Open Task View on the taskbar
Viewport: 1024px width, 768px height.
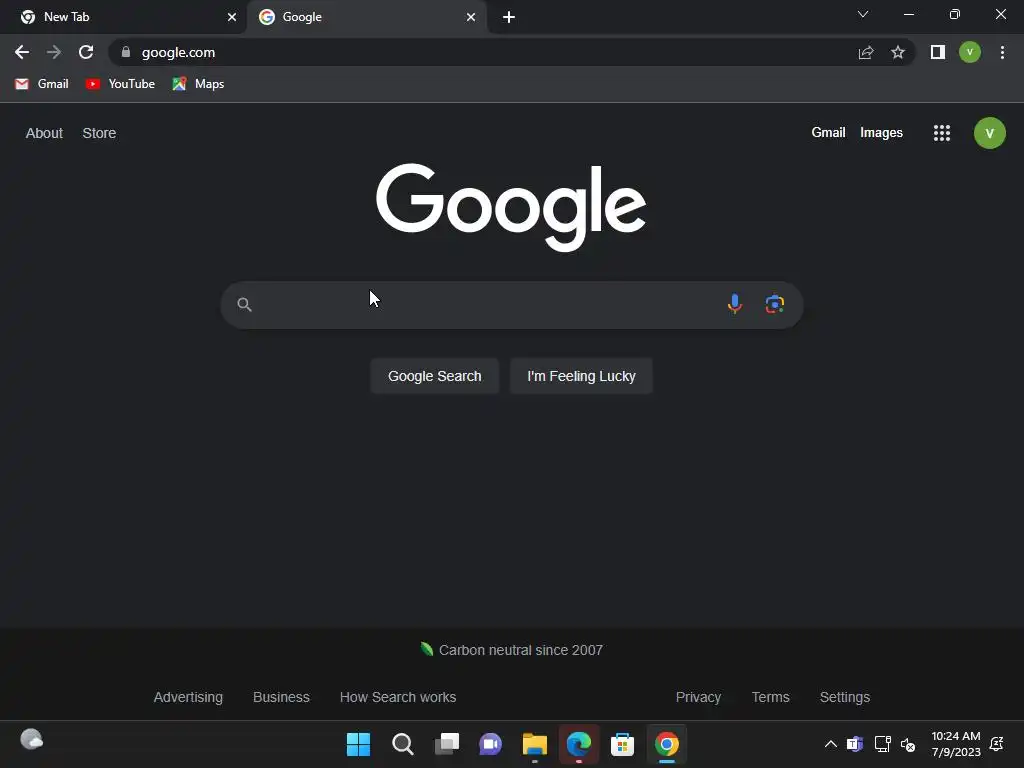tap(447, 744)
